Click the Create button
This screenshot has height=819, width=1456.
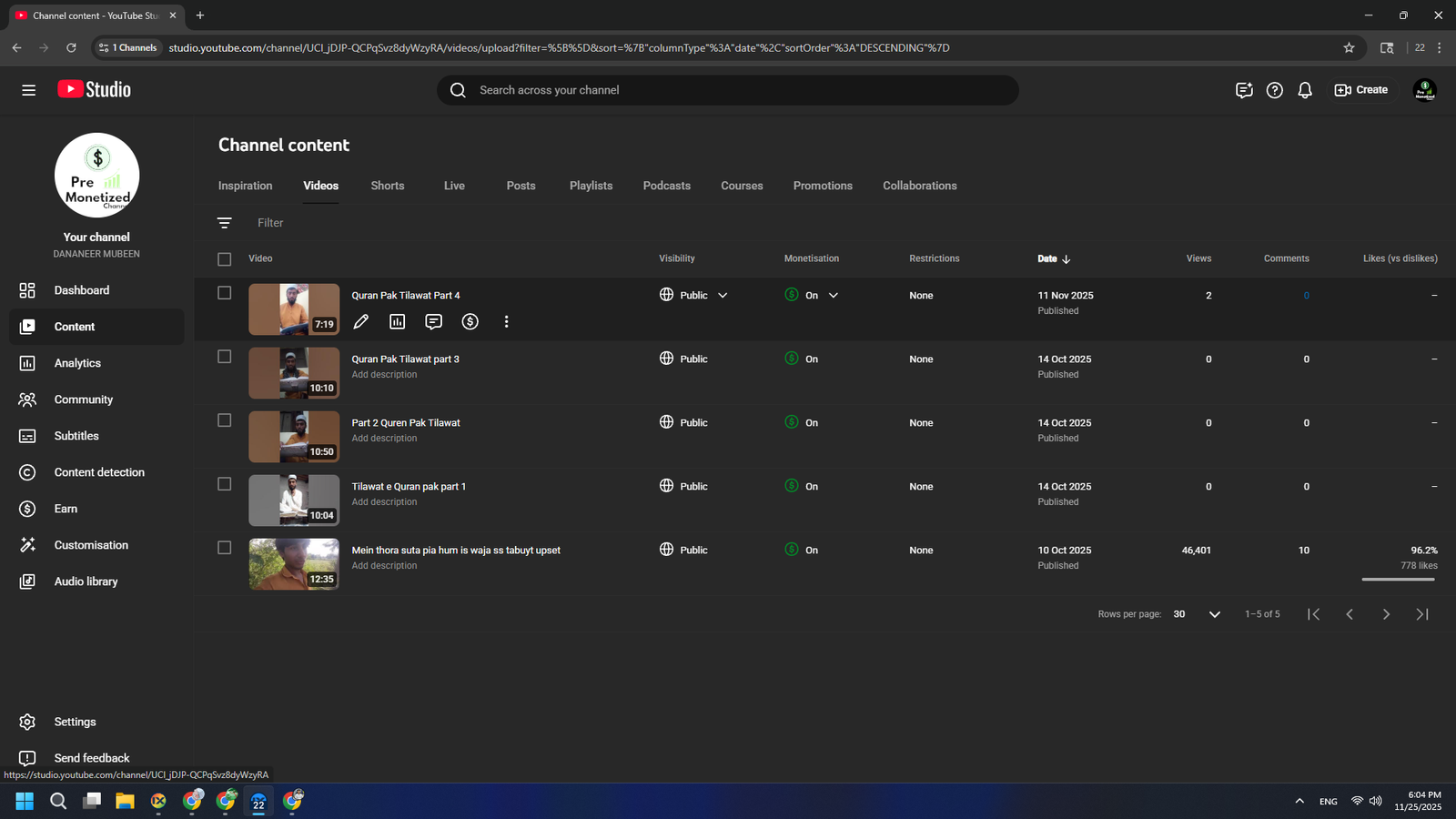1361,90
